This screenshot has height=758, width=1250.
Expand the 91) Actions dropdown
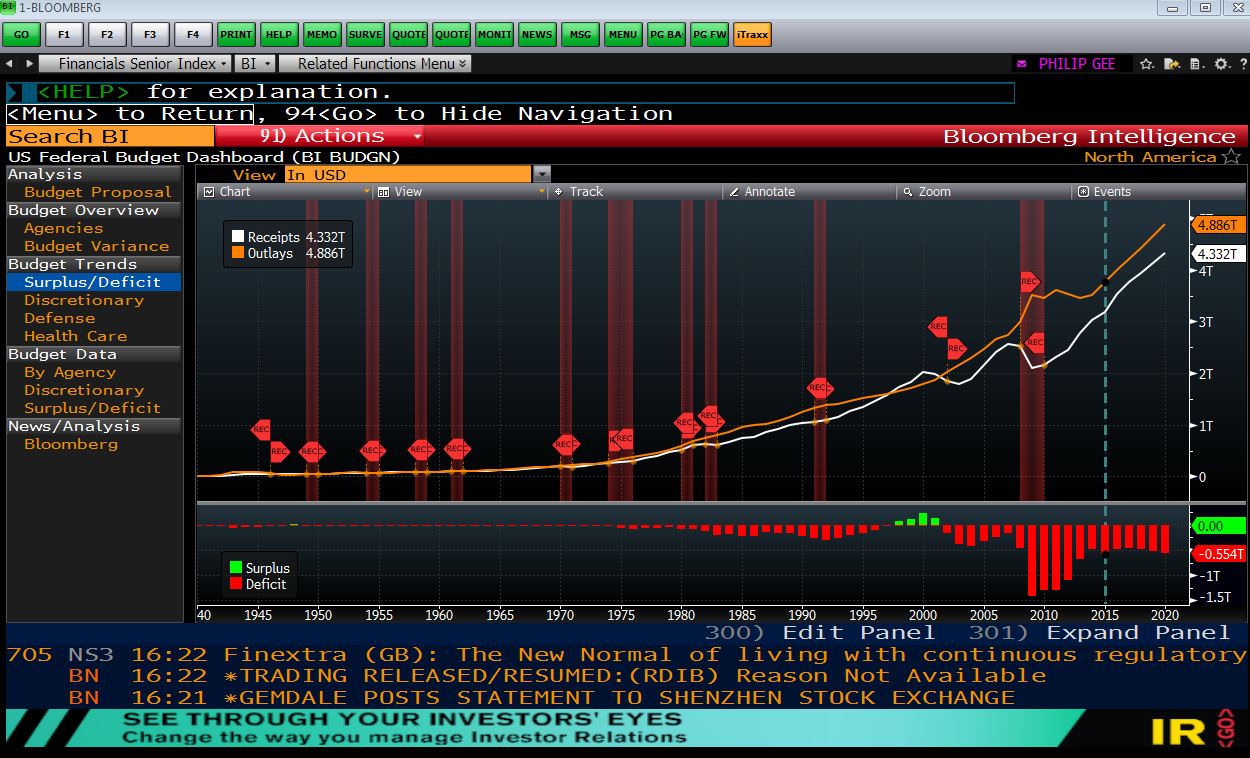pos(340,136)
